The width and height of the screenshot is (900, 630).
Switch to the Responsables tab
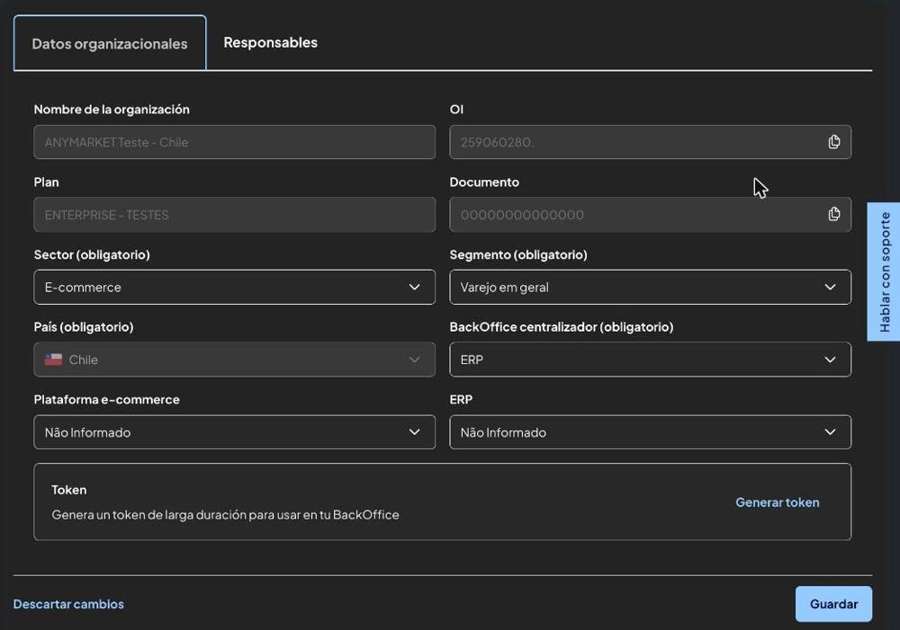(270, 42)
